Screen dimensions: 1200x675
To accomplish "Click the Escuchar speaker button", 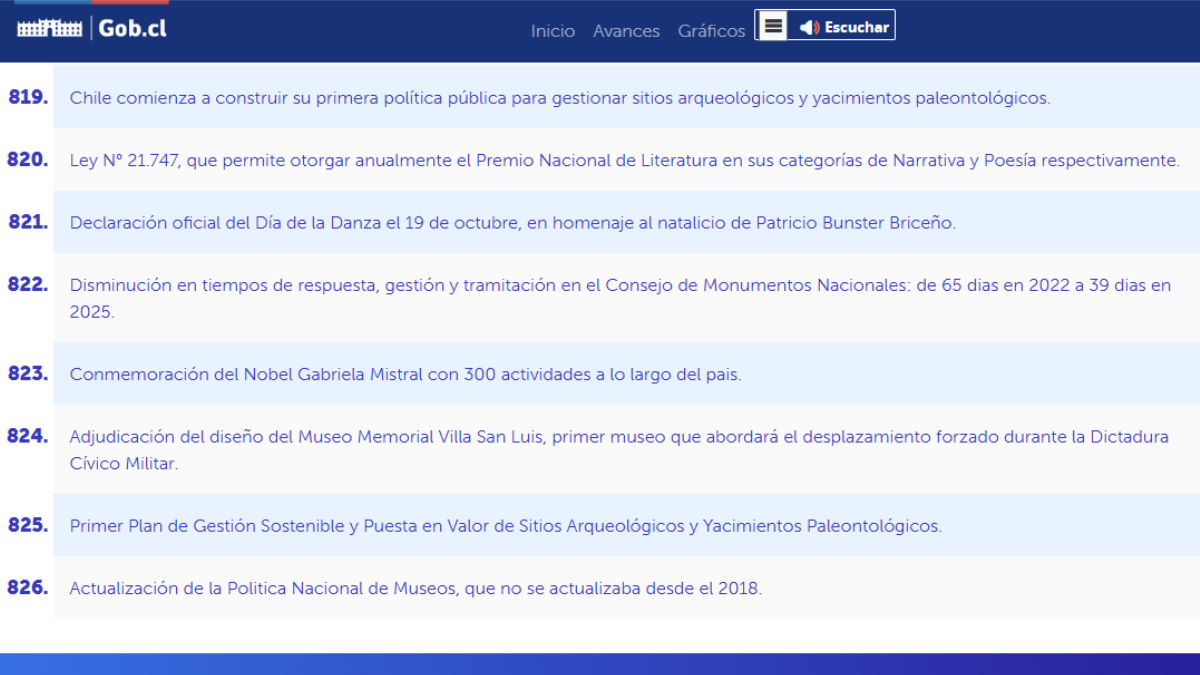I will (x=845, y=27).
